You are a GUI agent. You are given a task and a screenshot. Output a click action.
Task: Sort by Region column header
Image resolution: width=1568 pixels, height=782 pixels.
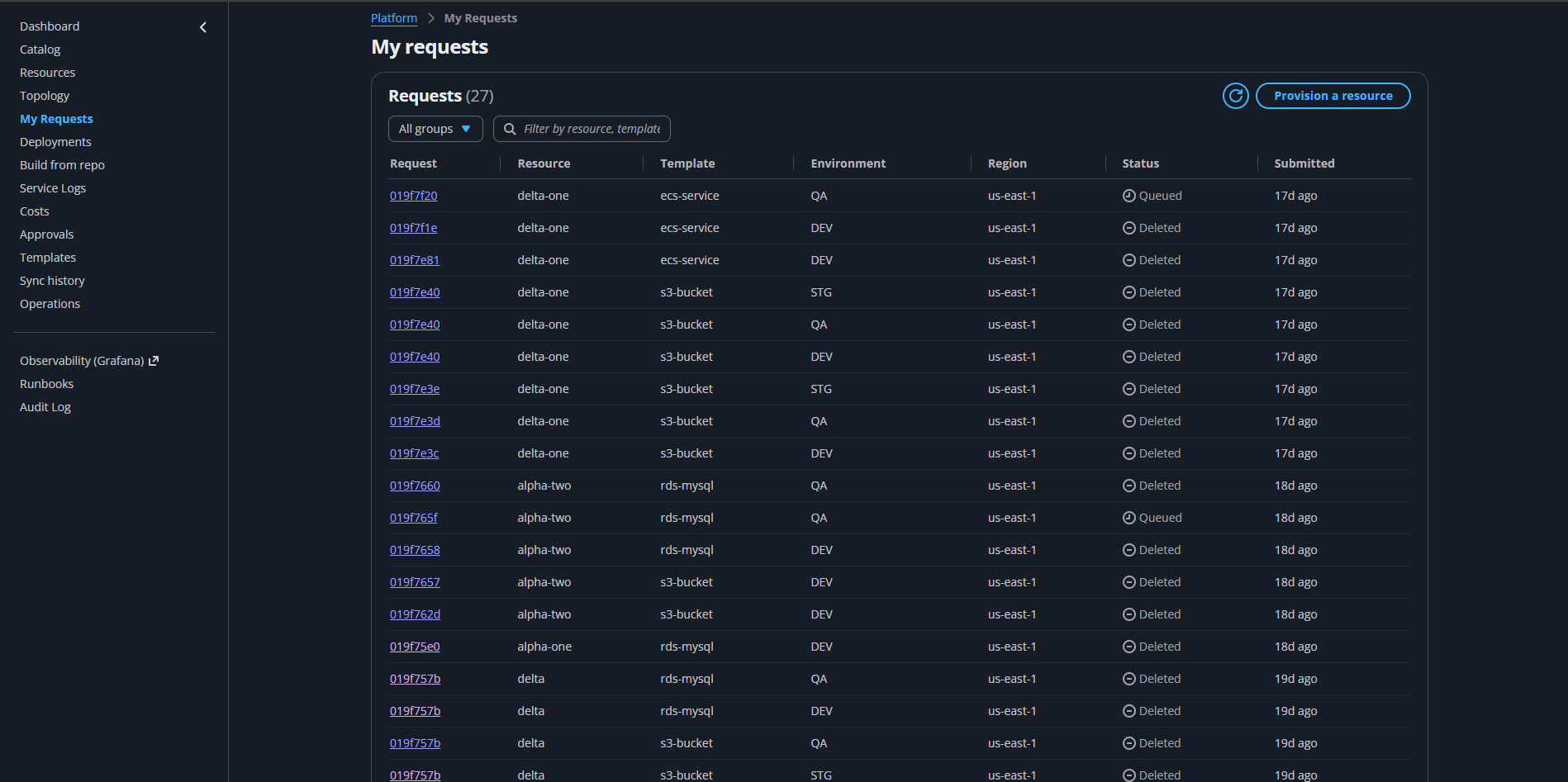[1007, 164]
